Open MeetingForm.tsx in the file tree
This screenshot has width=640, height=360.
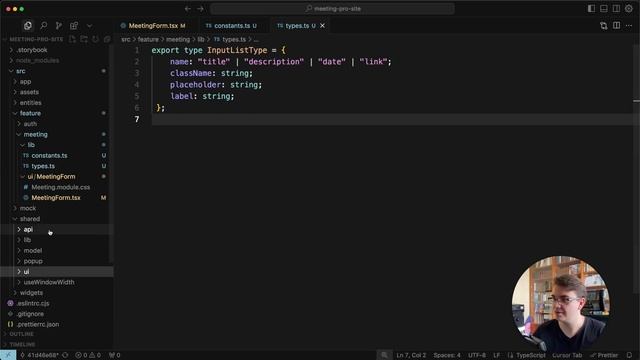pos(57,198)
